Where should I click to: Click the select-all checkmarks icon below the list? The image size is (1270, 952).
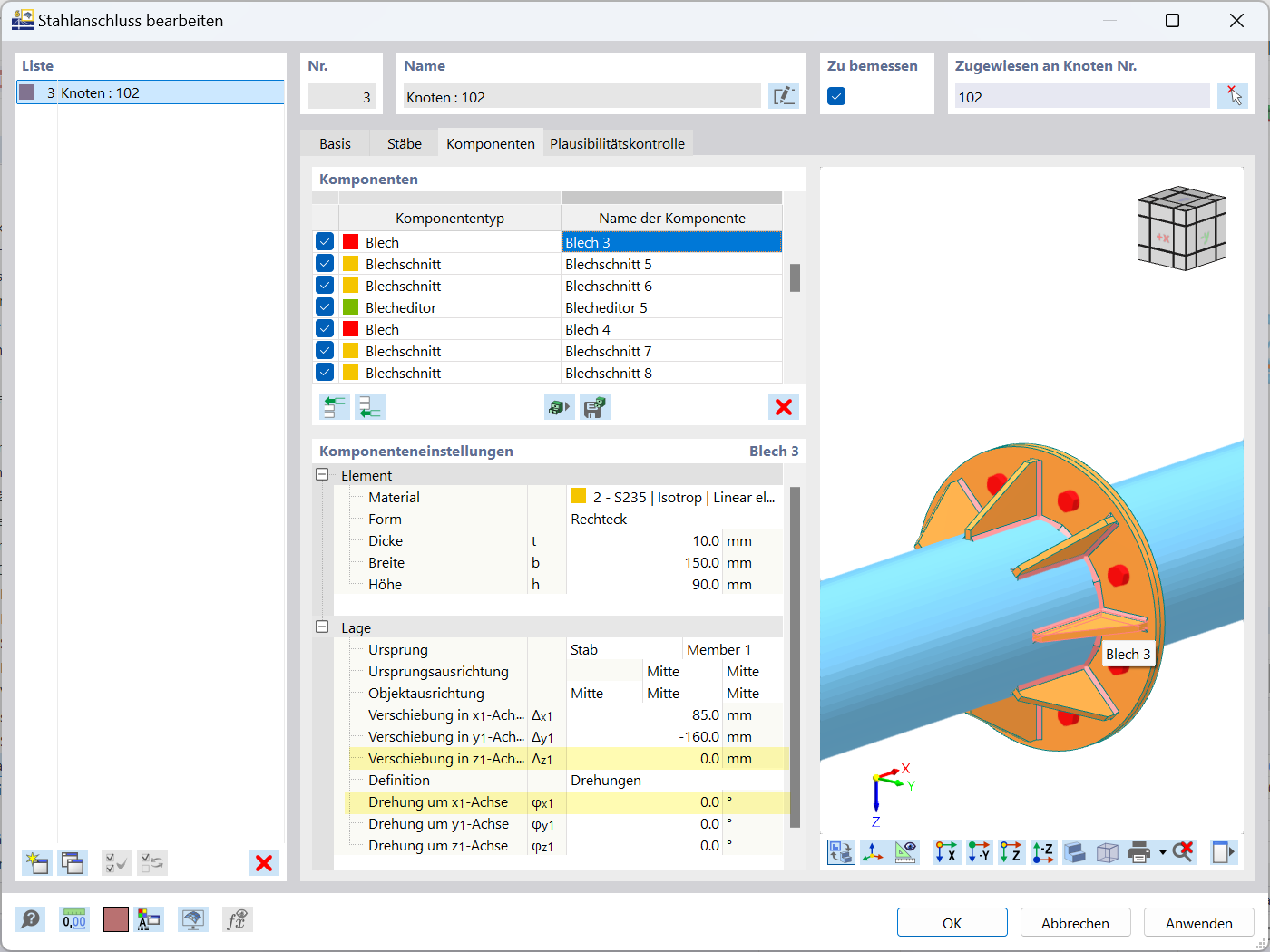(117, 863)
